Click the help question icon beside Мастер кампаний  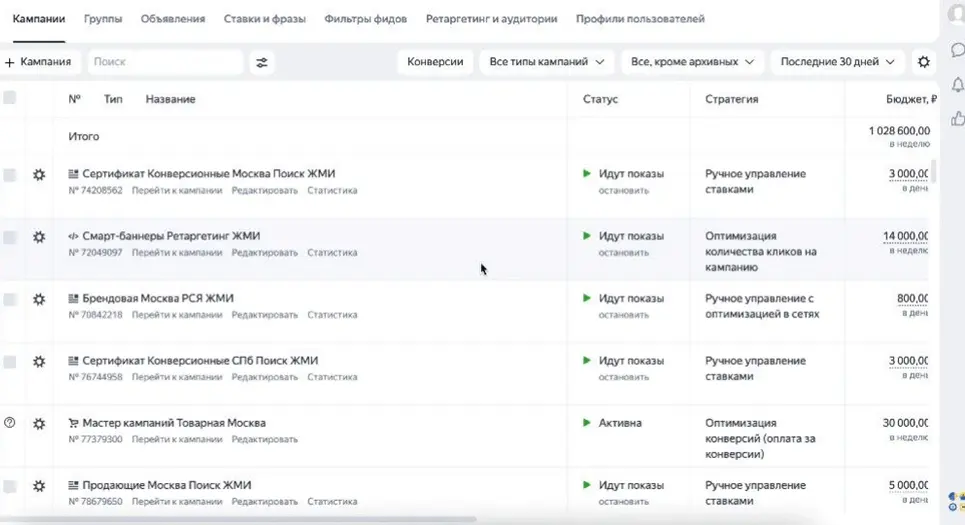pos(9,423)
